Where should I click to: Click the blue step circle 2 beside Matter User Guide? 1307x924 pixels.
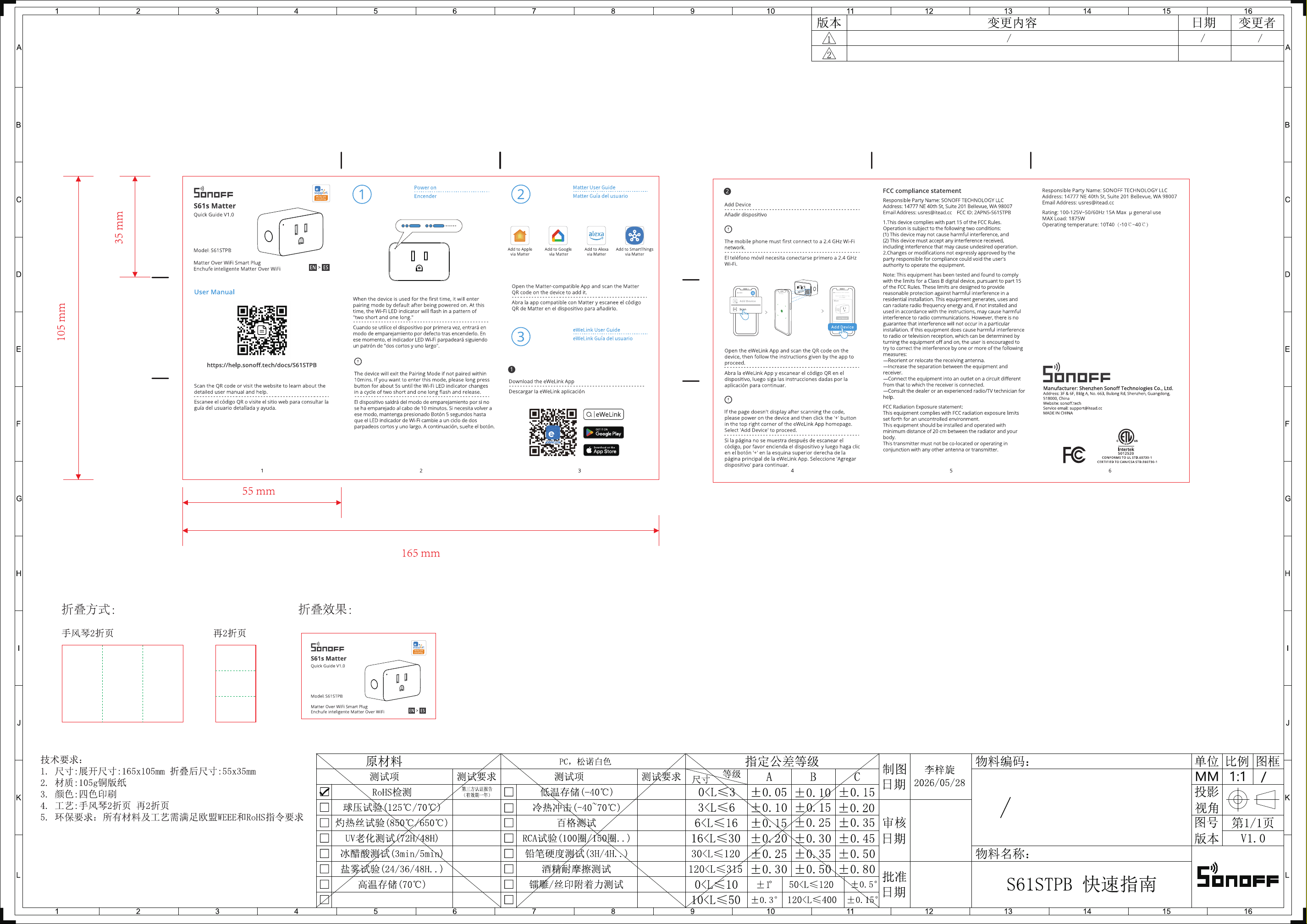tap(521, 195)
